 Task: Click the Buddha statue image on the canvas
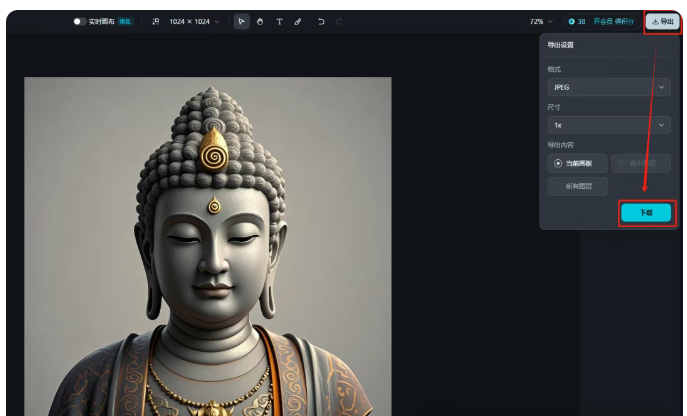[x=208, y=246]
